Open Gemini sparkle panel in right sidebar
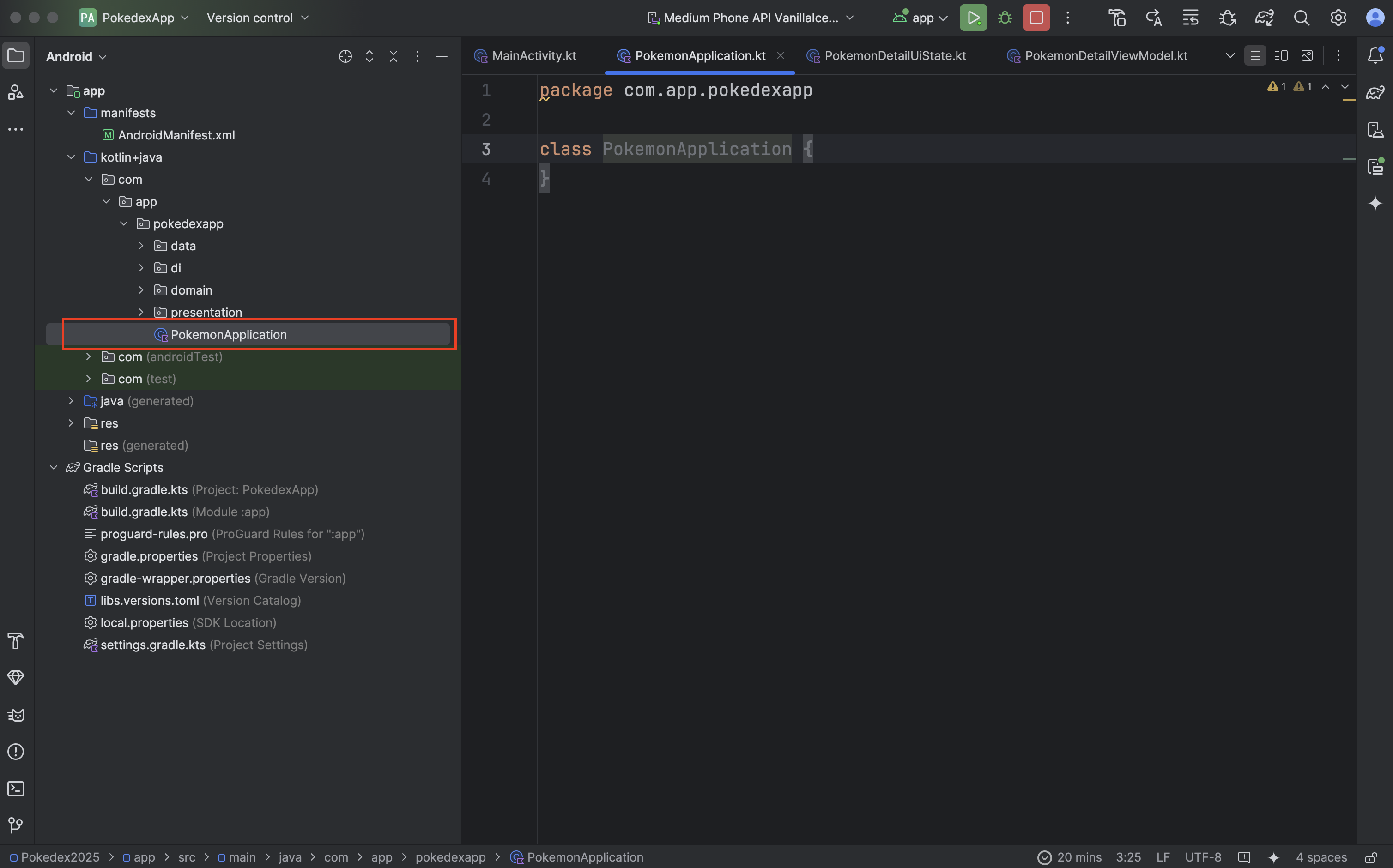This screenshot has height=868, width=1393. click(x=1375, y=203)
